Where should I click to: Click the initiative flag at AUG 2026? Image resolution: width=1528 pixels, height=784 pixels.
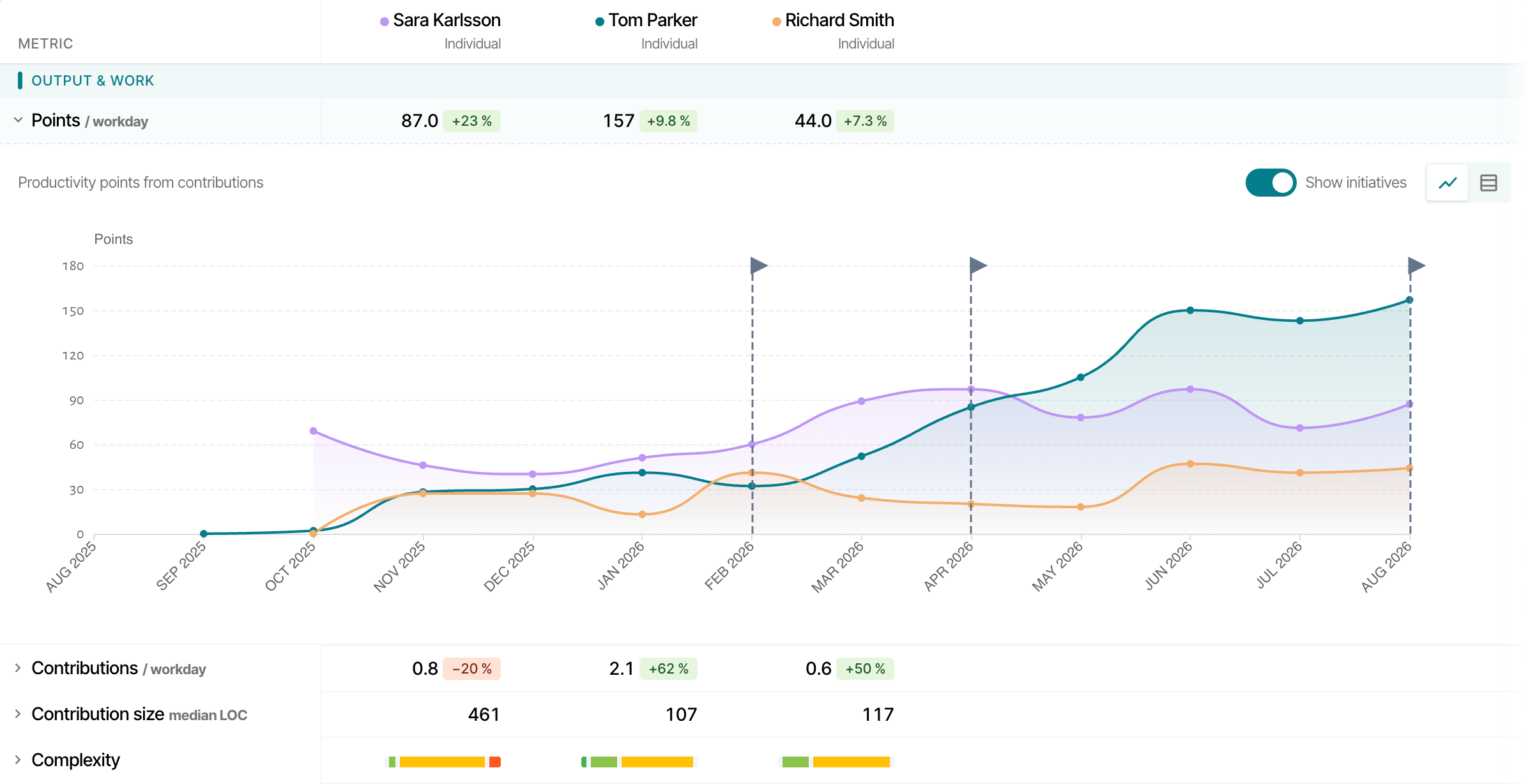(1416, 265)
